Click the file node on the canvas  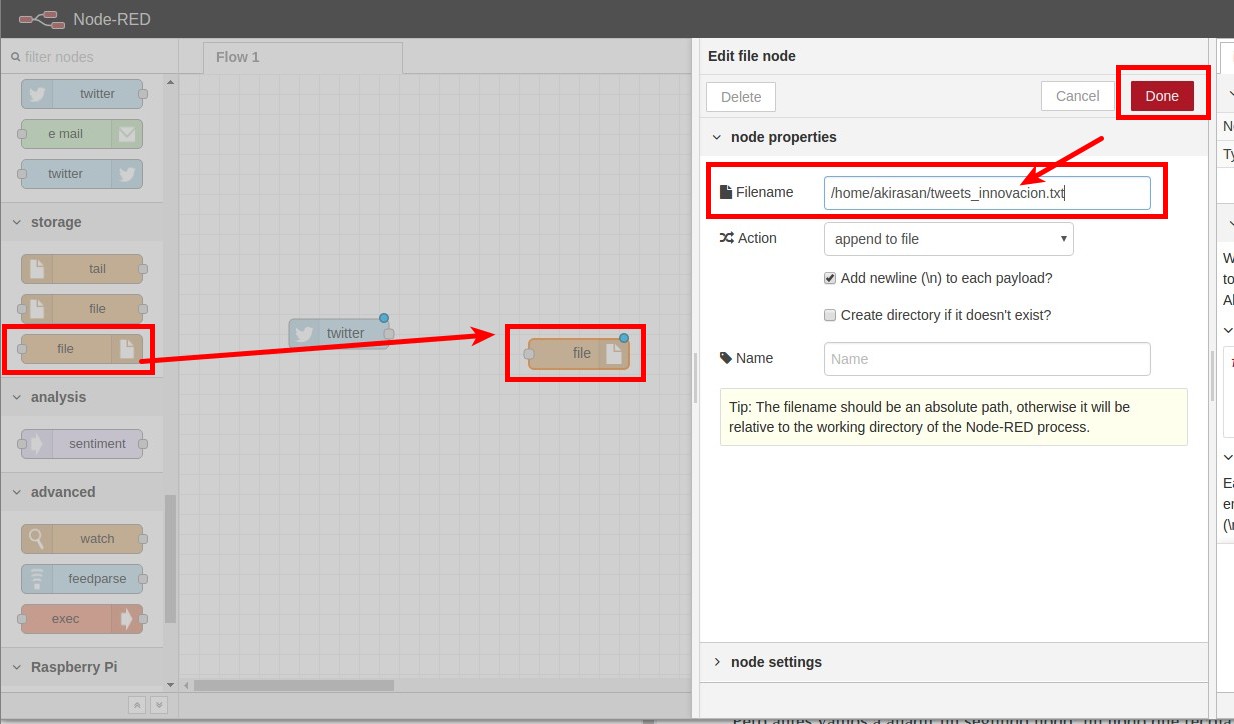click(578, 353)
